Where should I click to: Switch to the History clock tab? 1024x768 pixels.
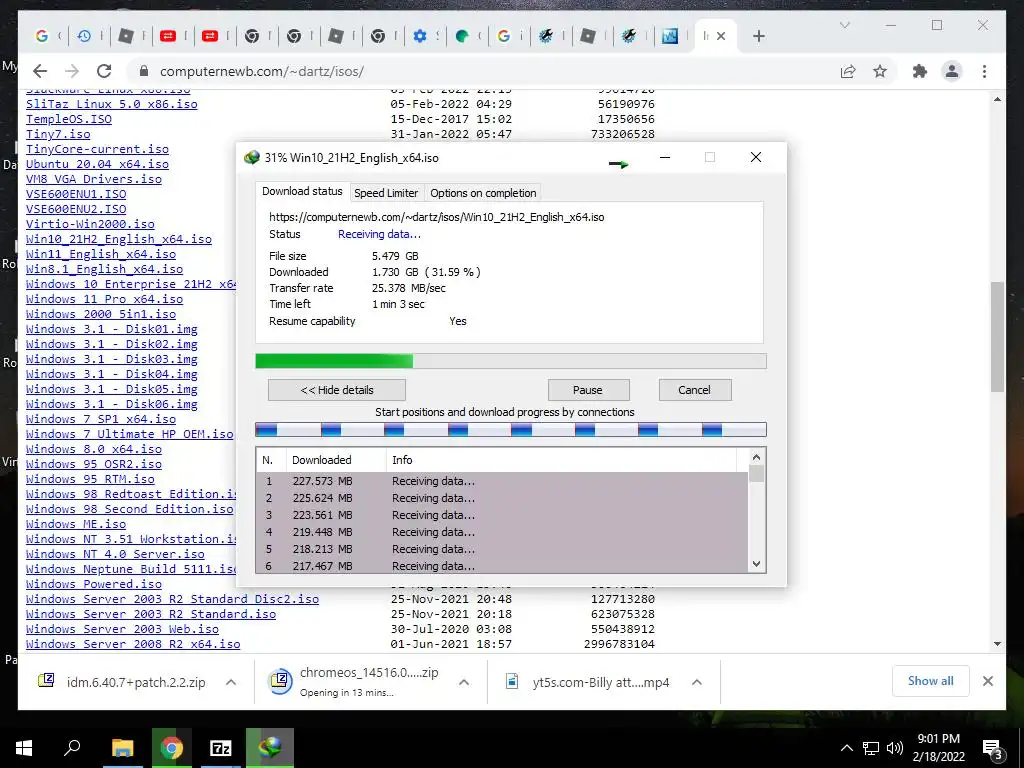pyautogui.click(x=84, y=37)
